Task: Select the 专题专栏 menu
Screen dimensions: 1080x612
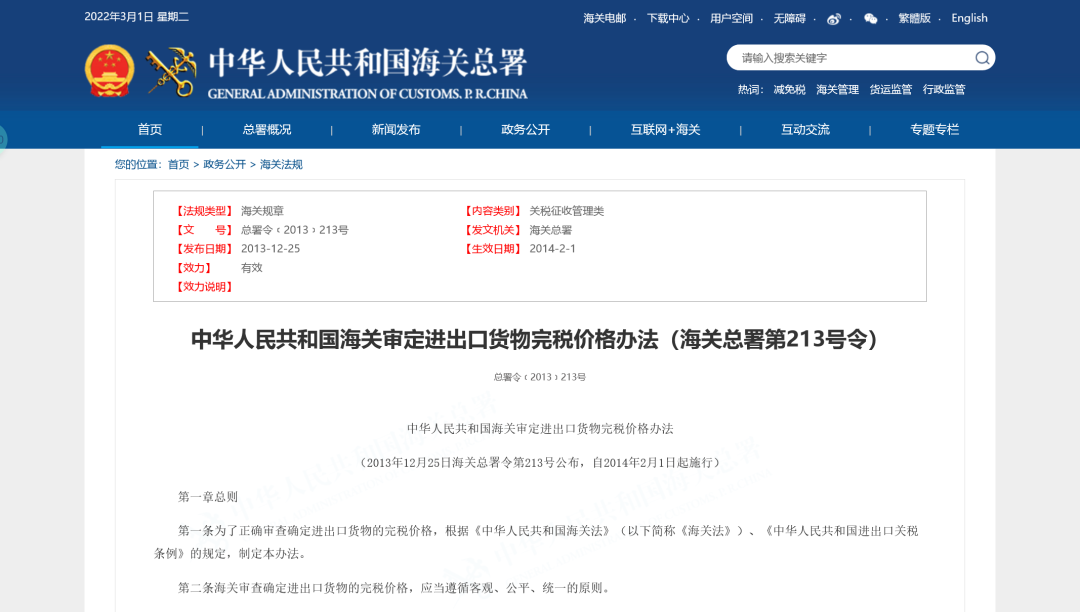Action: [x=934, y=129]
